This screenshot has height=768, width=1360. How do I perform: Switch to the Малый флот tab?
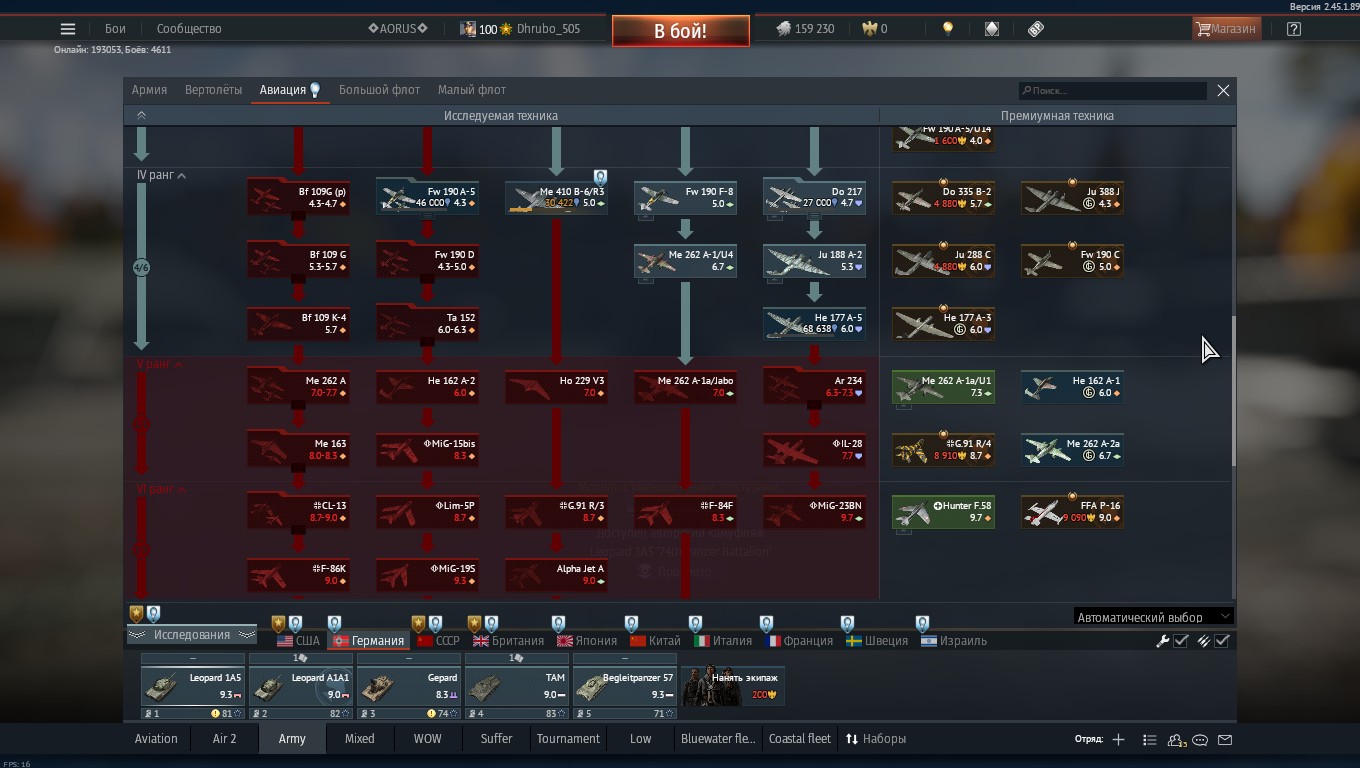(472, 90)
